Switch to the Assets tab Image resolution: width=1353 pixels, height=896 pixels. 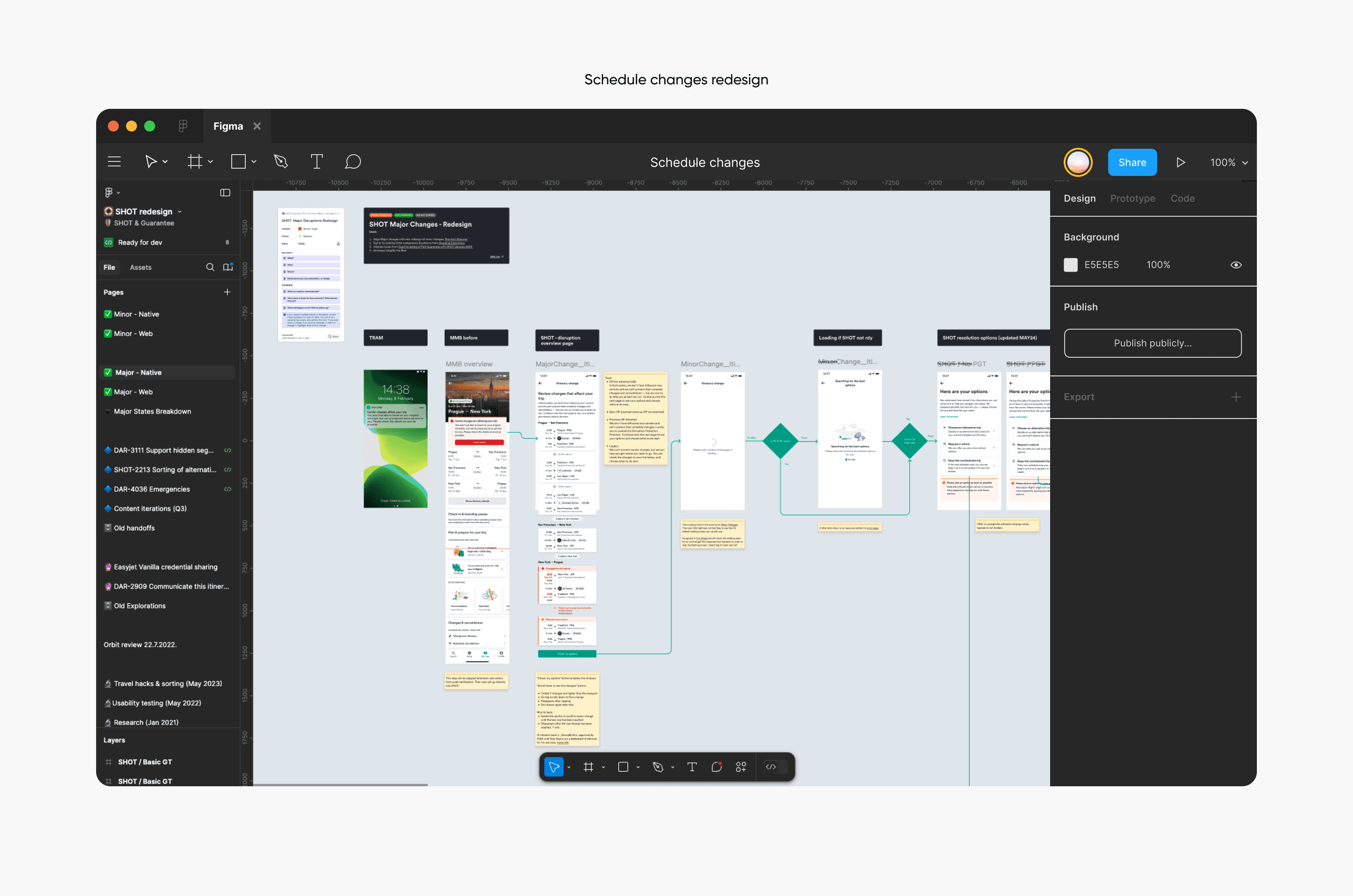coord(141,267)
